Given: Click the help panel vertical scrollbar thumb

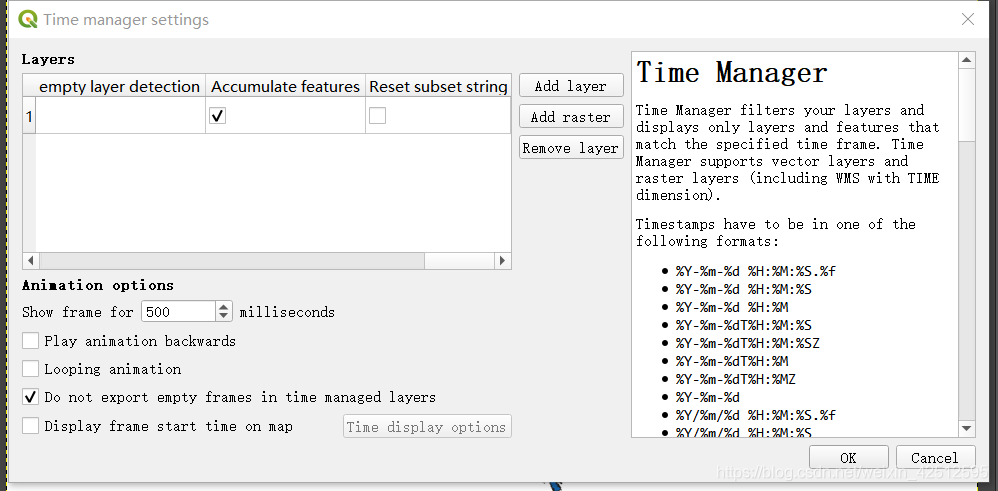Looking at the screenshot, I should tap(967, 104).
